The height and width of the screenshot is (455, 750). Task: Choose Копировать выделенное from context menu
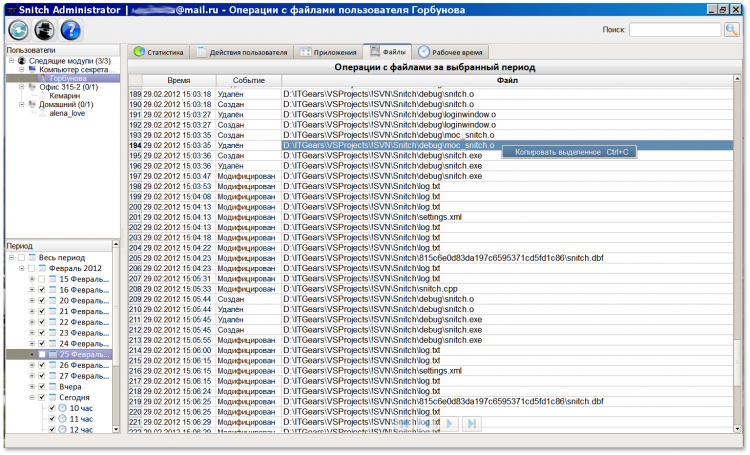coord(569,152)
